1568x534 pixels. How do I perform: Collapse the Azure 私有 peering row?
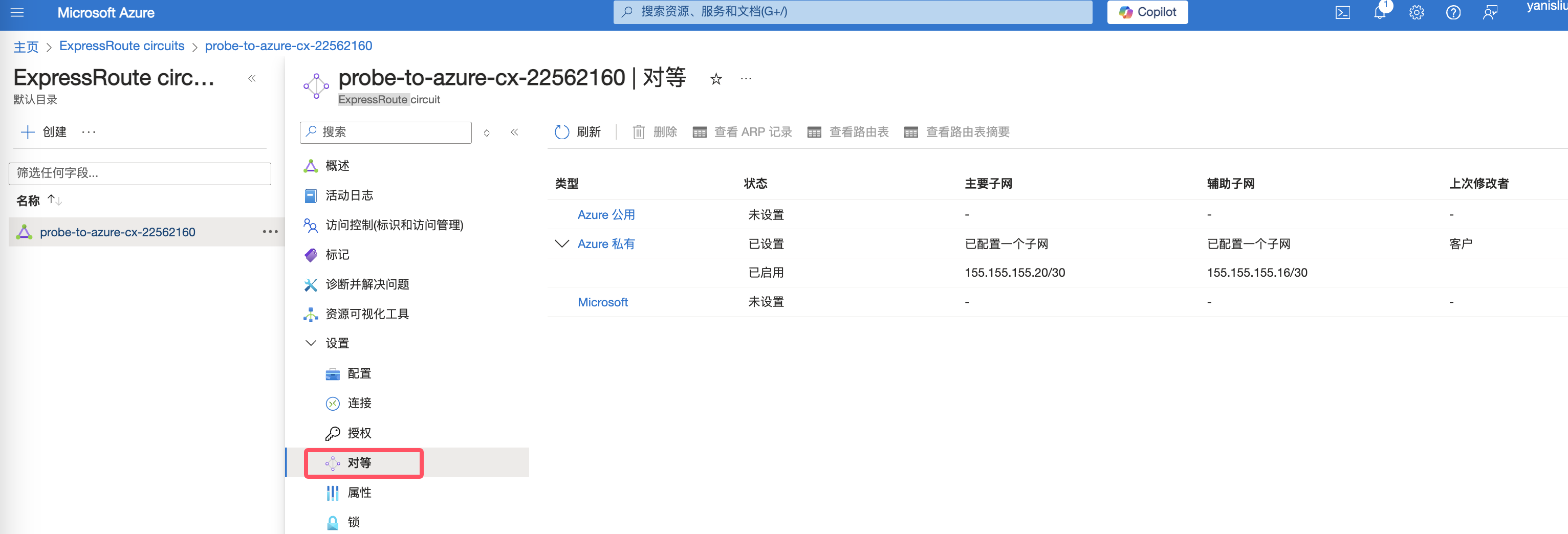(x=562, y=244)
